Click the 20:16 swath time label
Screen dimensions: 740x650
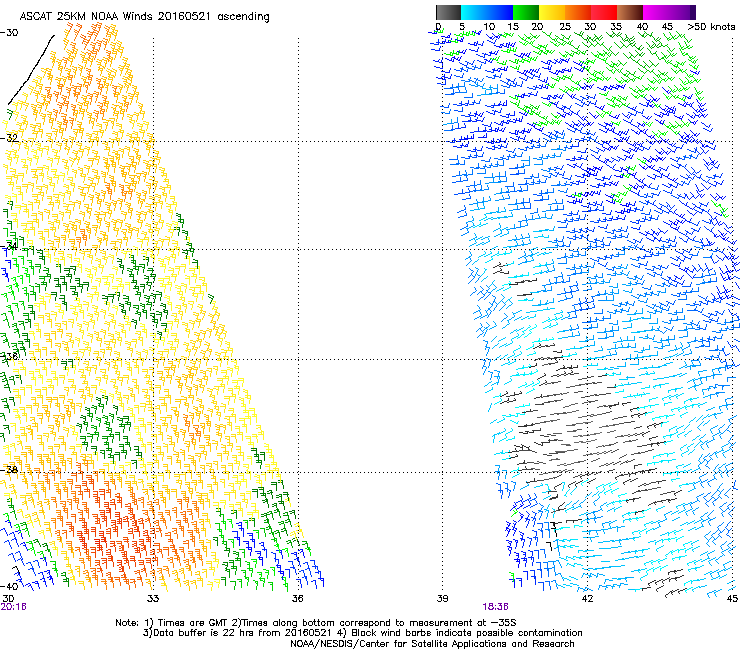click(13, 607)
